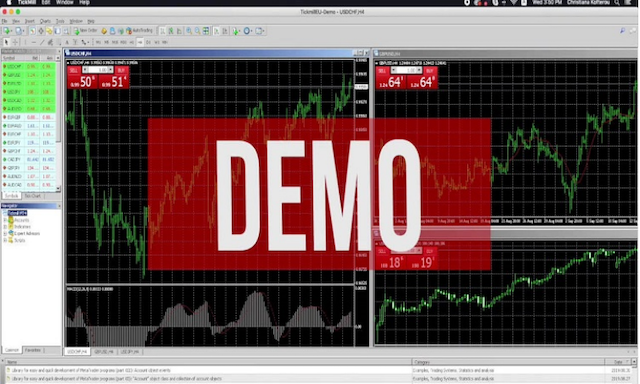Open the new chart dropdown icon
Viewport: 640px width, 384px height.
7,31
